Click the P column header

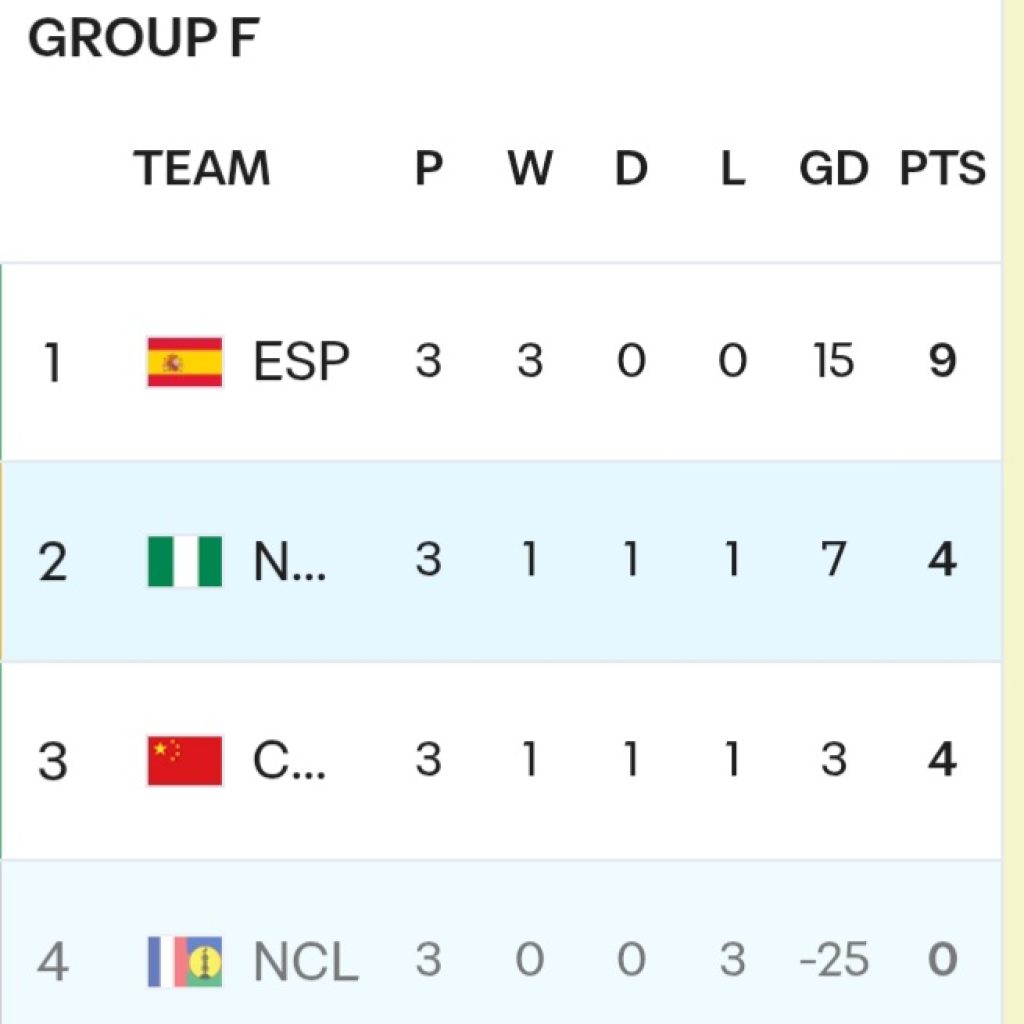pyautogui.click(x=429, y=168)
